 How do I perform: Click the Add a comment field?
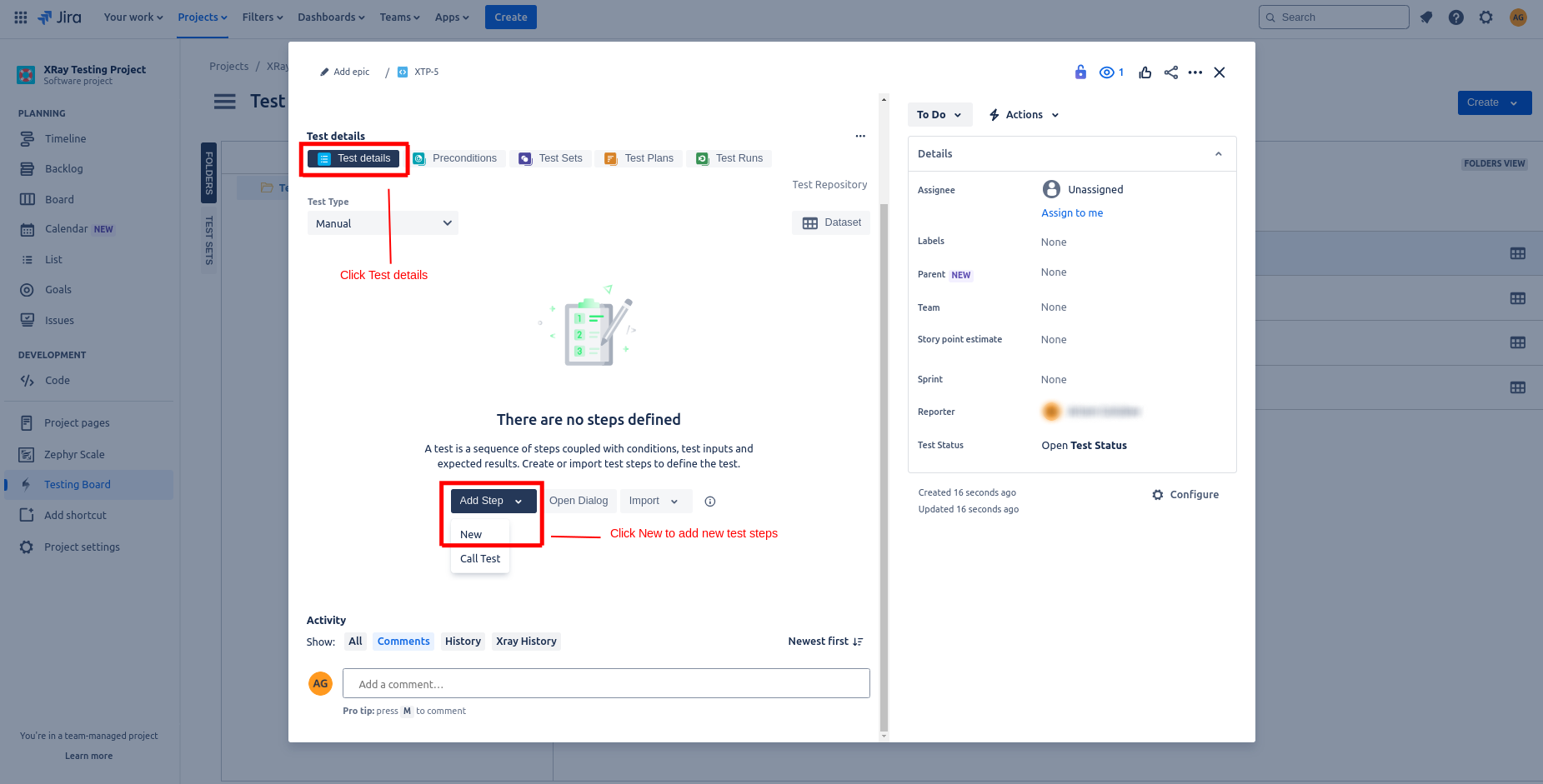tap(605, 684)
